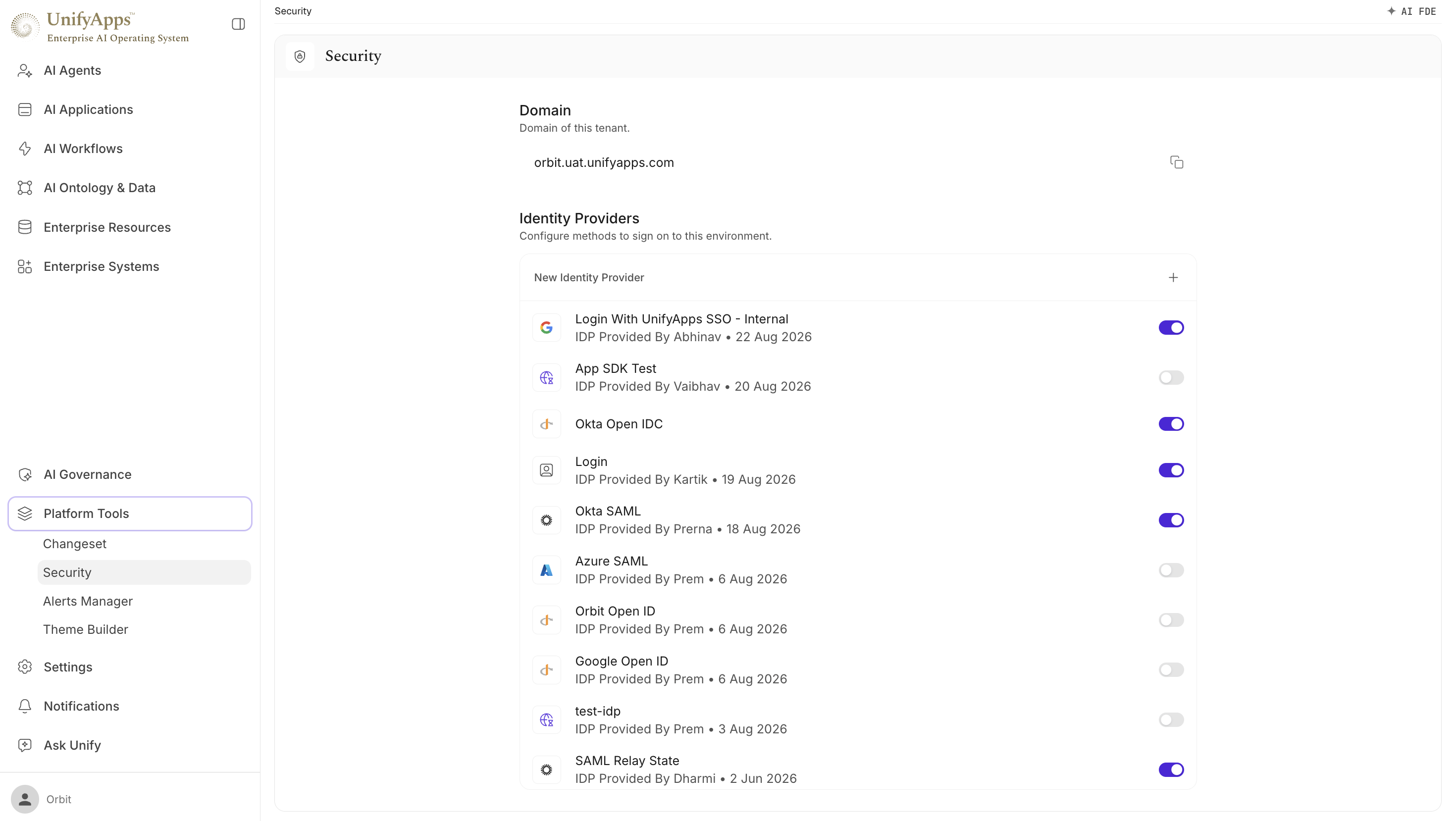Enable the Azure SAML toggle
The image size is (1456, 821).
[x=1171, y=570]
